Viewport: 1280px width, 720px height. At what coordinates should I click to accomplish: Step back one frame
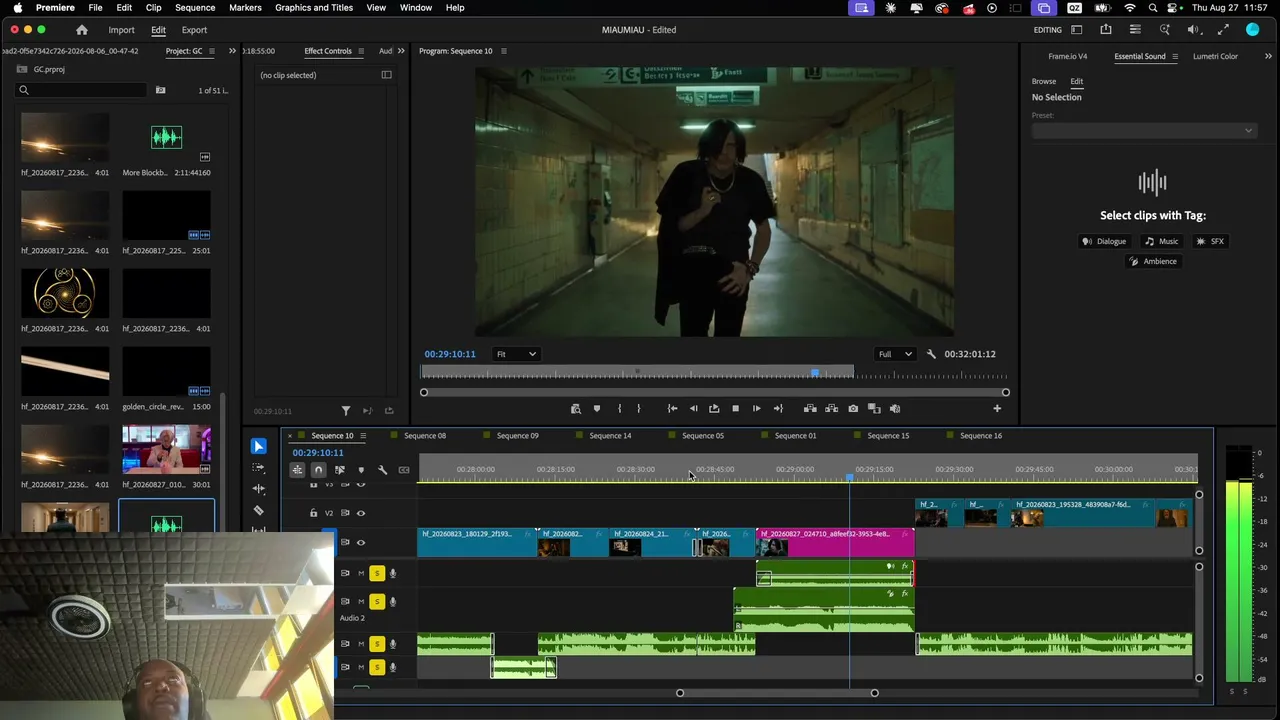[x=693, y=408]
